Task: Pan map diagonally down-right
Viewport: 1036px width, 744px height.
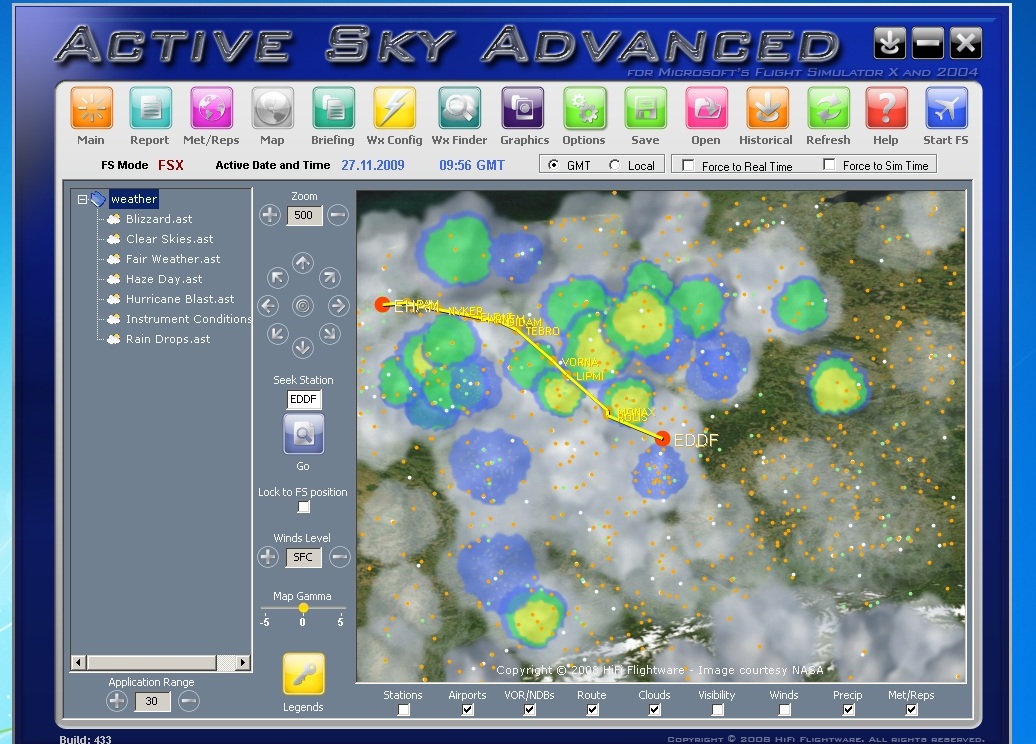Action: coord(329,334)
